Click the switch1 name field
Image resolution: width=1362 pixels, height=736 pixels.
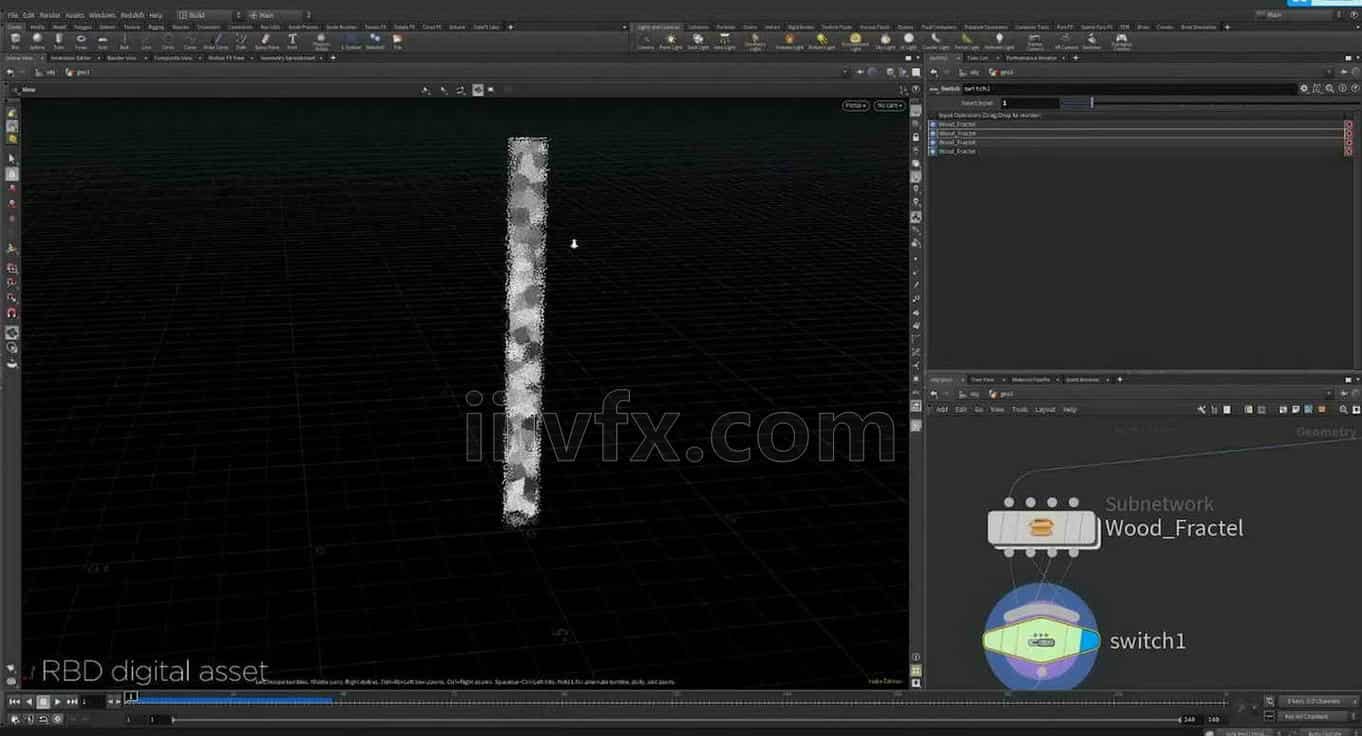tap(1130, 88)
